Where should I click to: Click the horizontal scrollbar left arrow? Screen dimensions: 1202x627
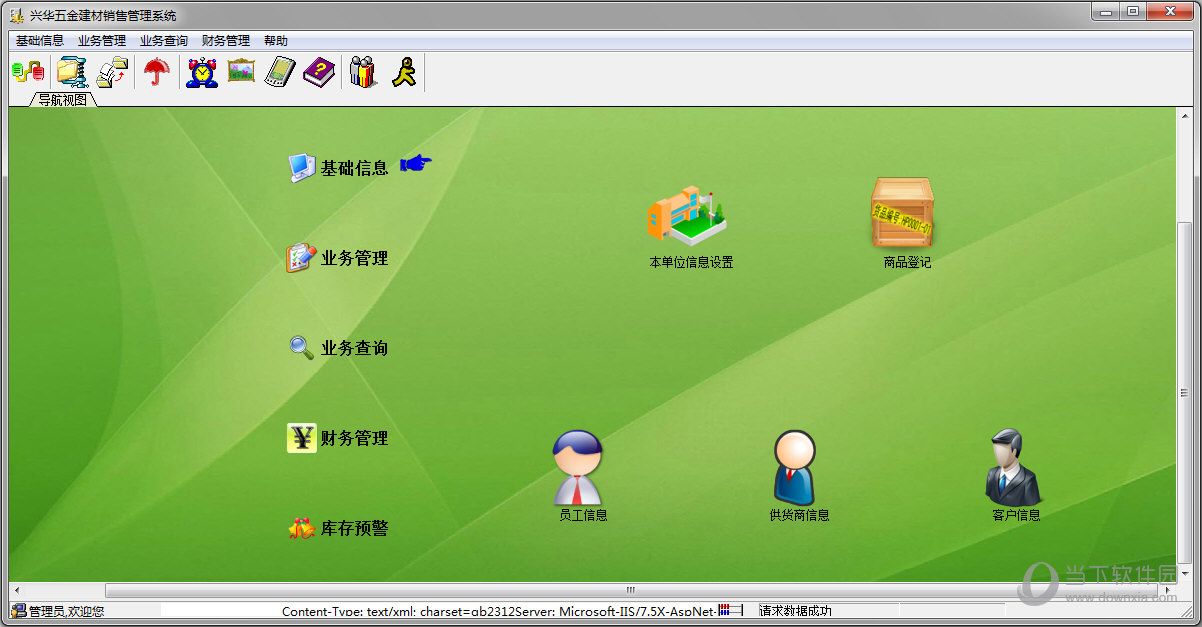click(x=17, y=590)
